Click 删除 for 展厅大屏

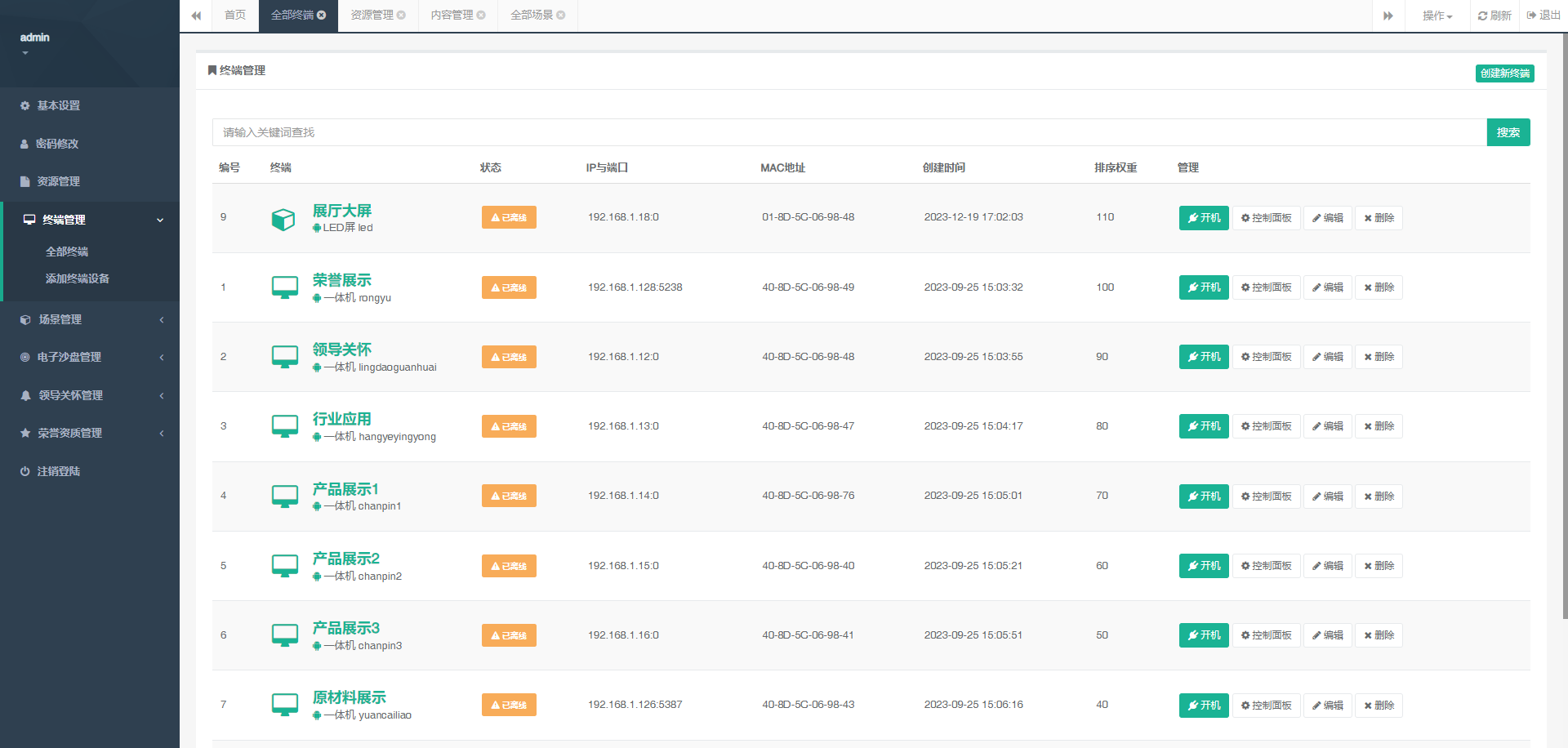click(1379, 218)
